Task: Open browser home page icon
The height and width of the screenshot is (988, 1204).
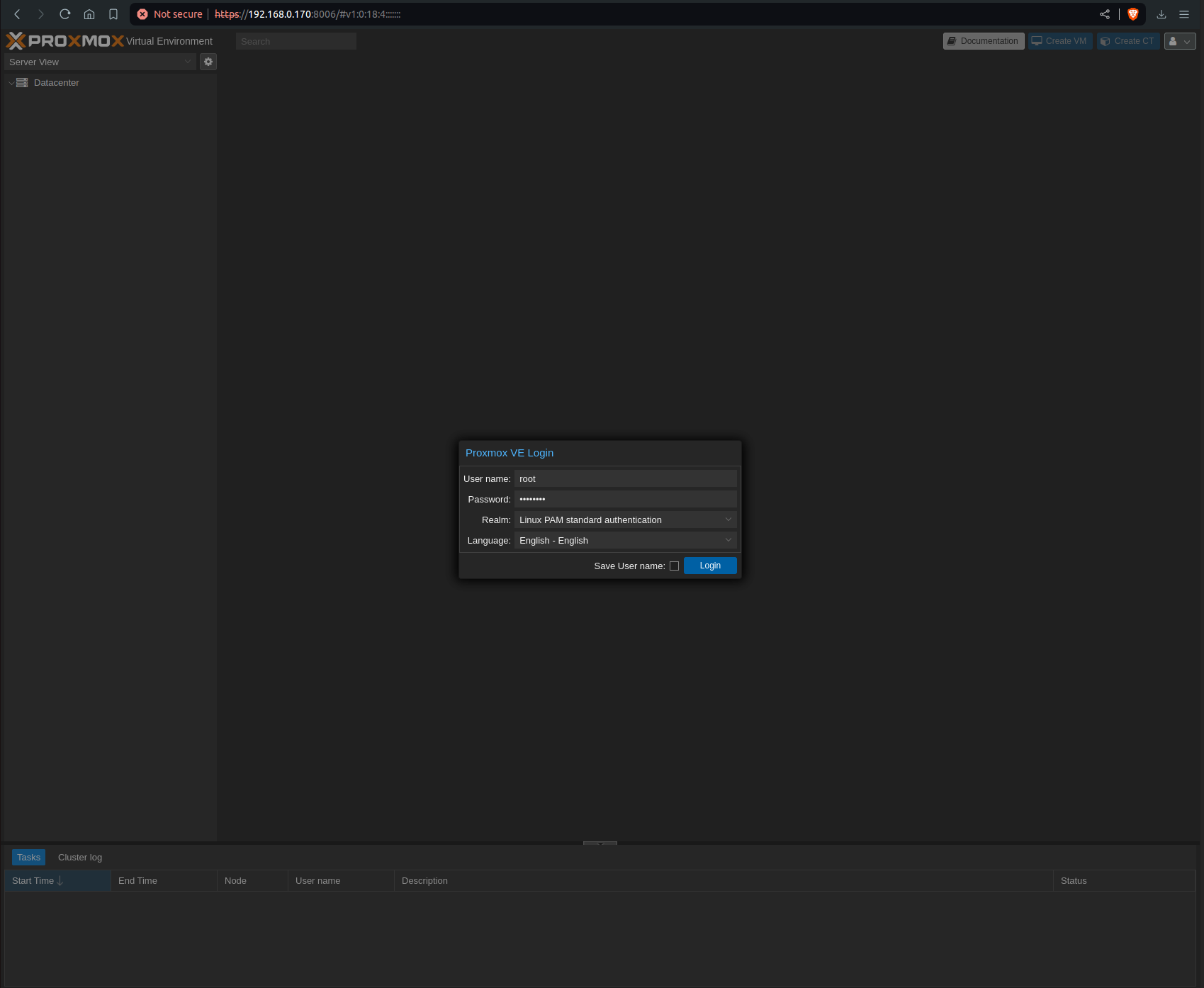Action: [x=89, y=14]
